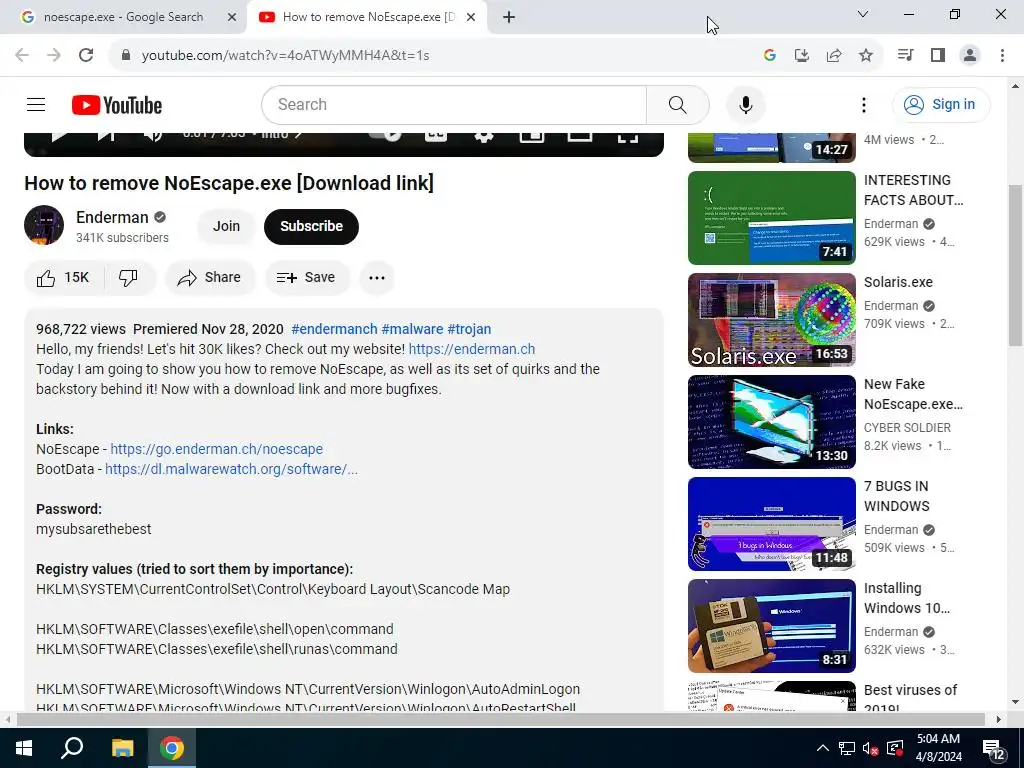
Task: Click the horizontal scrollbar at page bottom
Action: pos(500,719)
